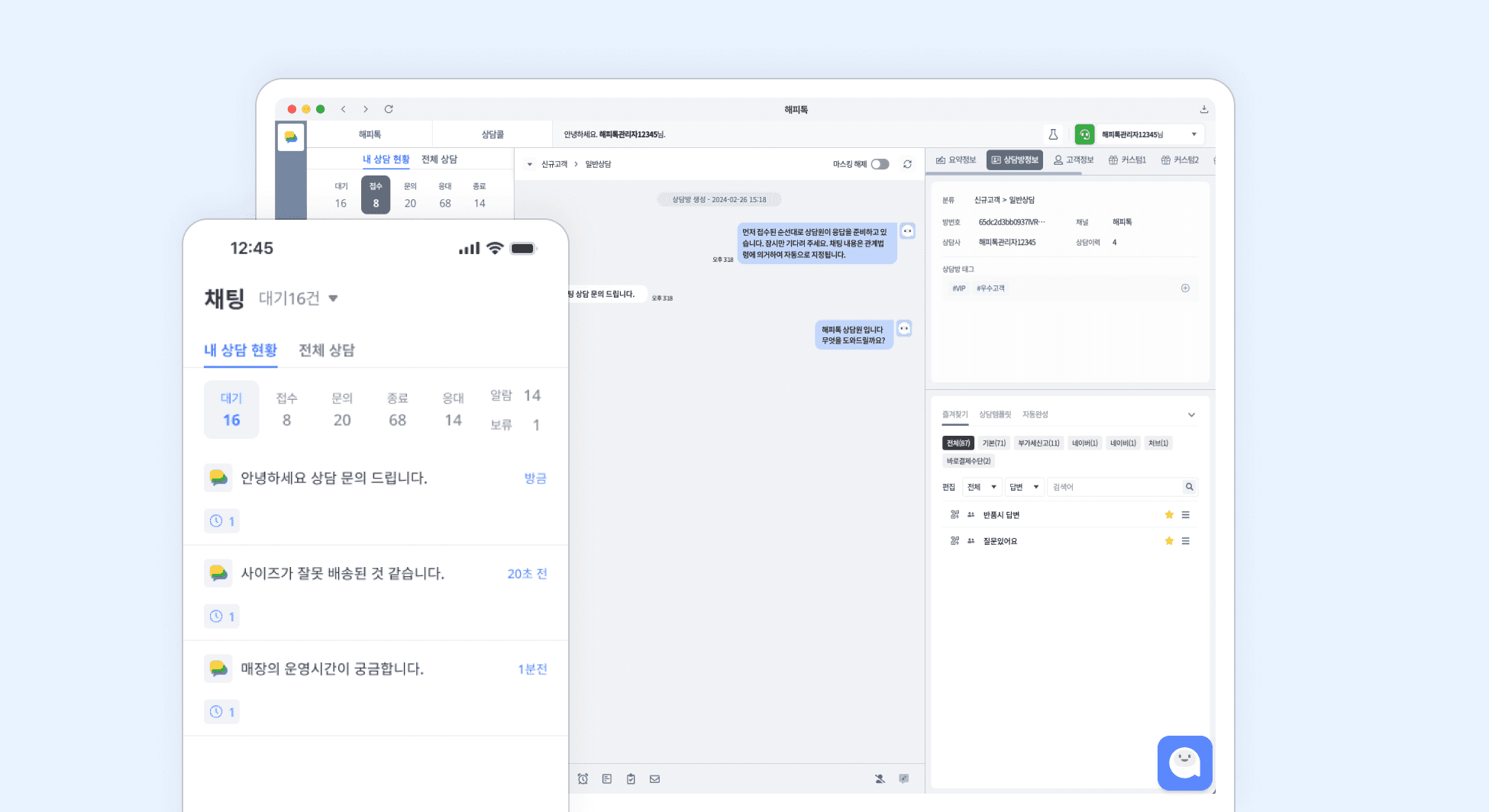
Task: Click the Happytalk logo in sidebar
Action: [291, 137]
